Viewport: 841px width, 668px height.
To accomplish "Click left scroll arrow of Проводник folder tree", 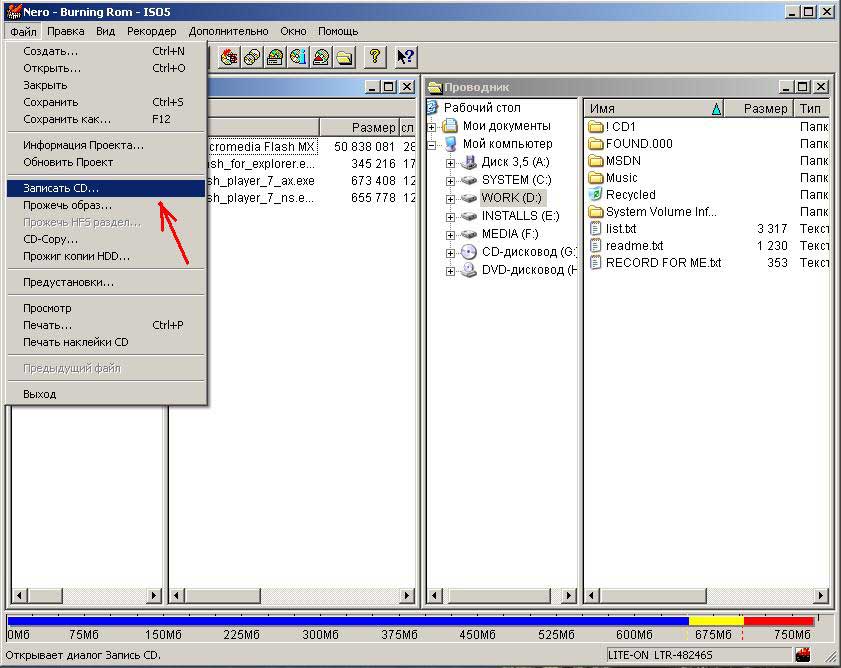I will pos(435,596).
